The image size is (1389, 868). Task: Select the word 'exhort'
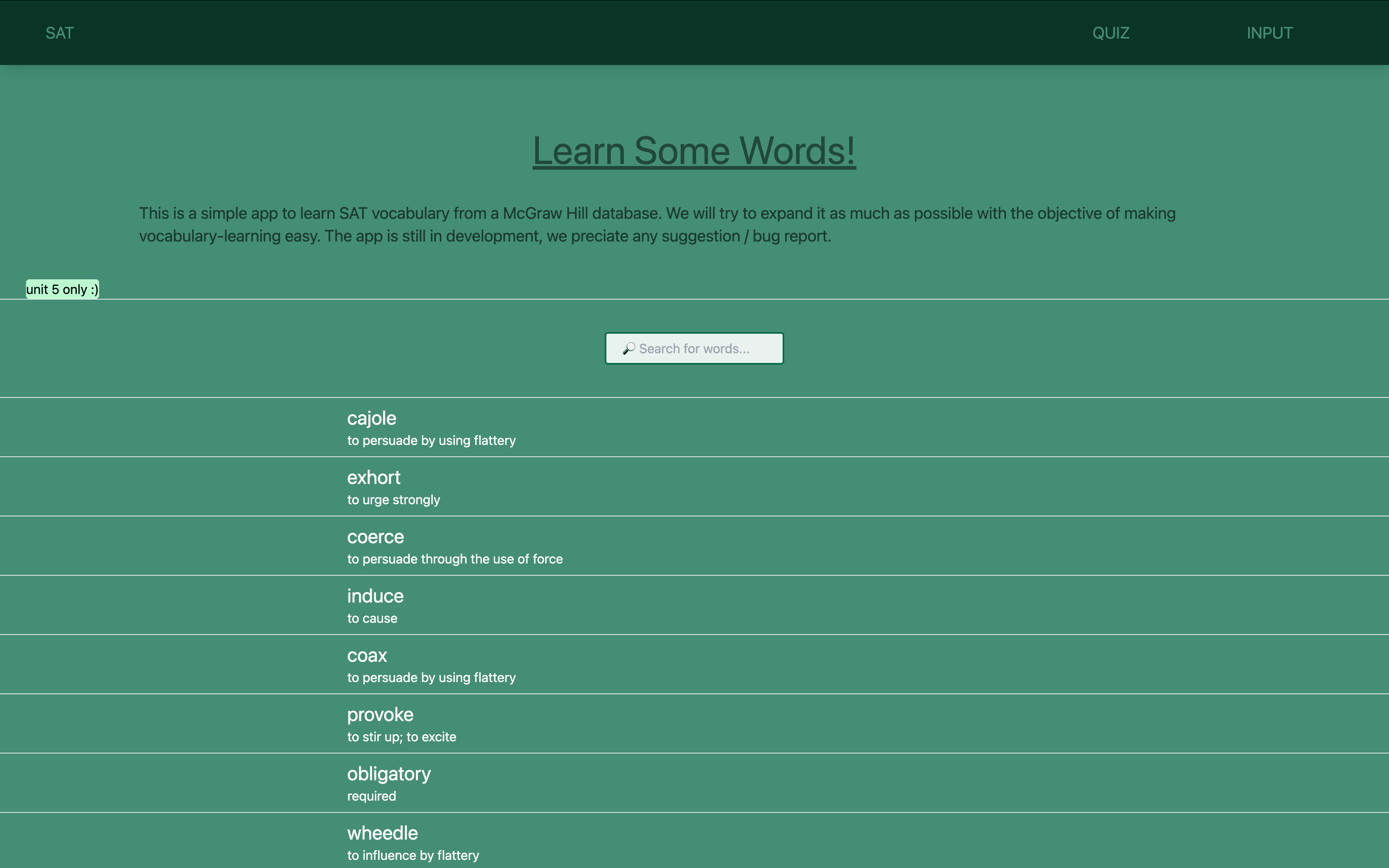click(x=373, y=477)
